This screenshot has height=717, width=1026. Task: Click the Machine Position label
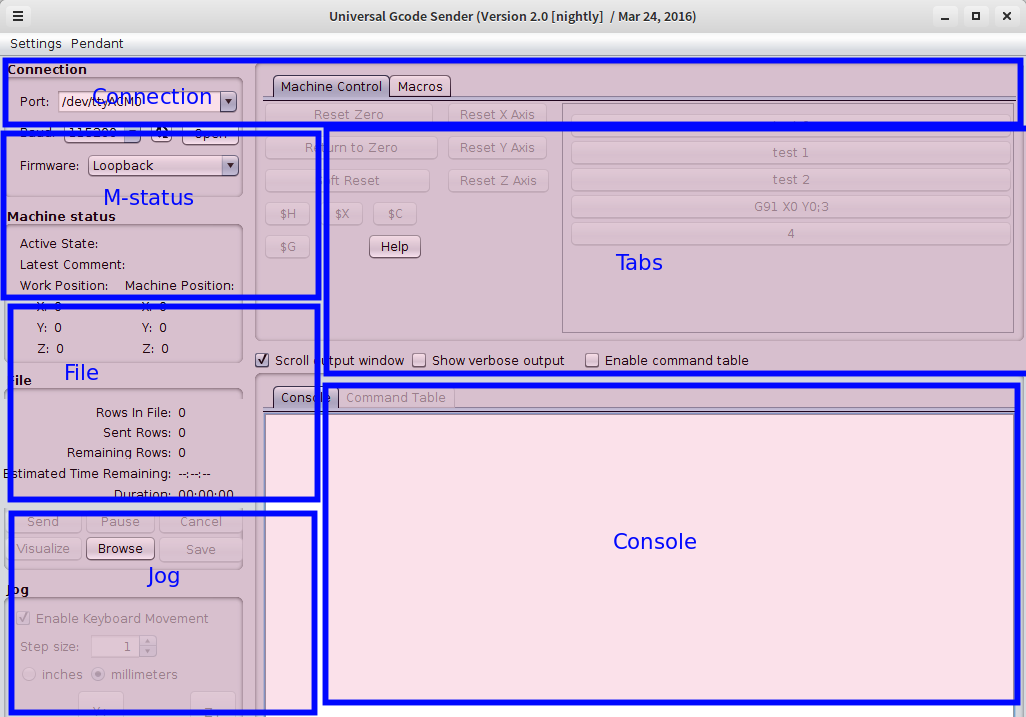click(179, 285)
